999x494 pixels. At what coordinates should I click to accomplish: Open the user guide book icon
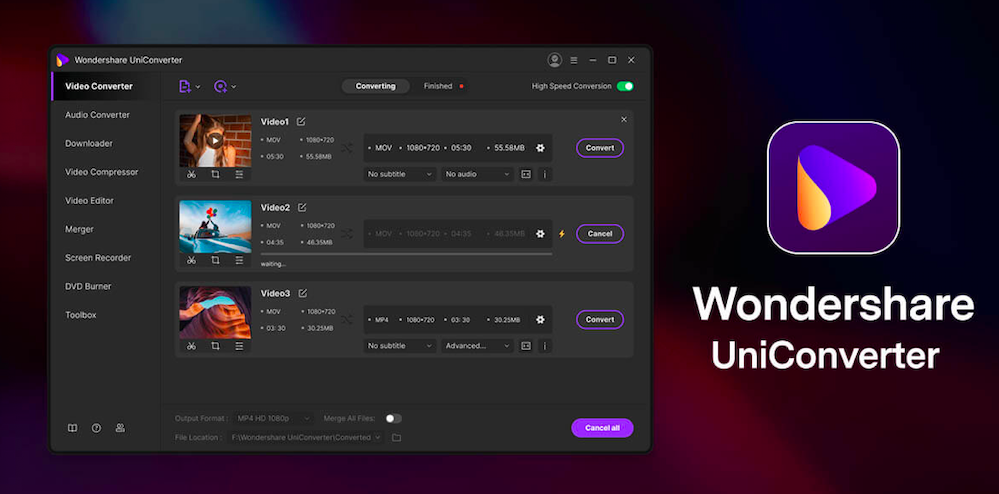73,428
